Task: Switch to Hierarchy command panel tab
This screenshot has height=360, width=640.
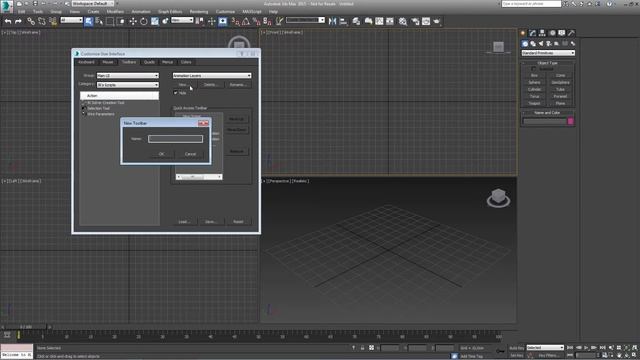Action: pyautogui.click(x=542, y=33)
